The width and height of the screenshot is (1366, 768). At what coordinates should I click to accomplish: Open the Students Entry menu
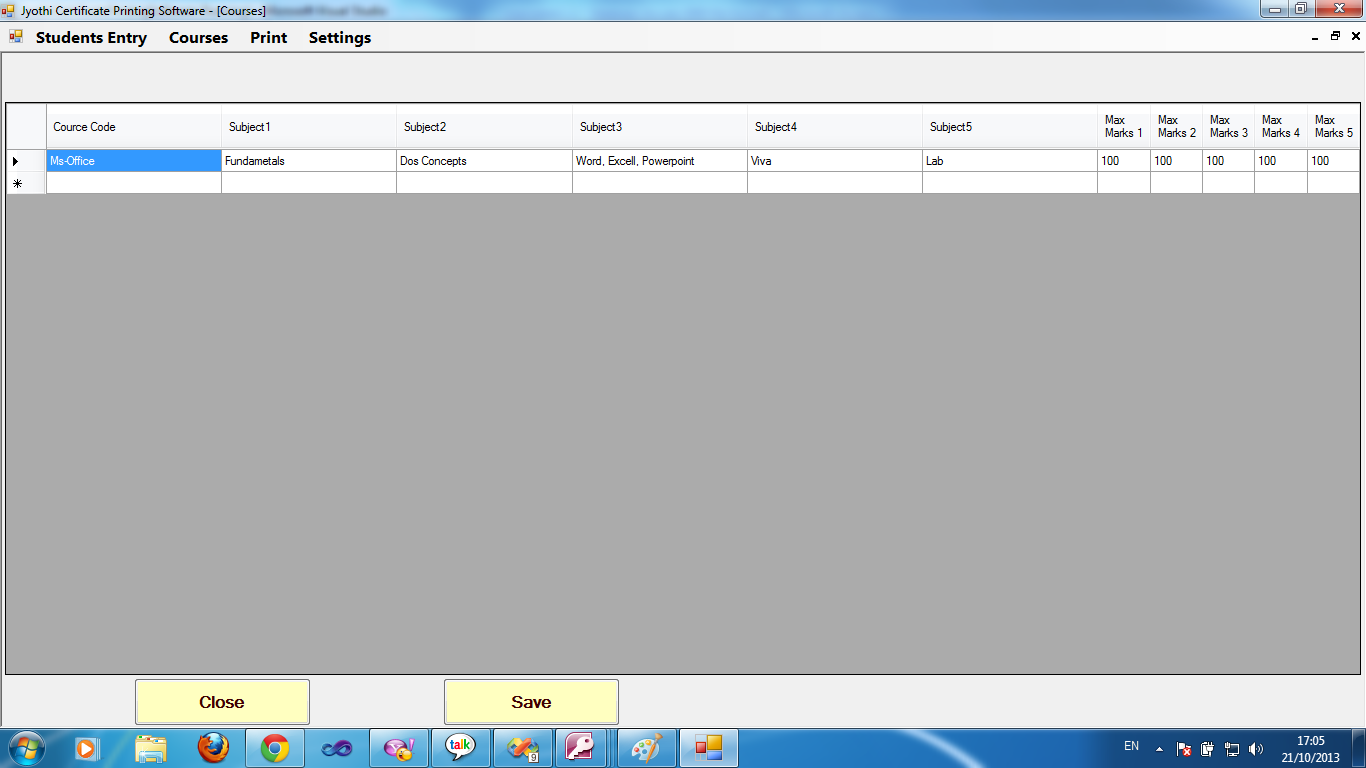92,38
